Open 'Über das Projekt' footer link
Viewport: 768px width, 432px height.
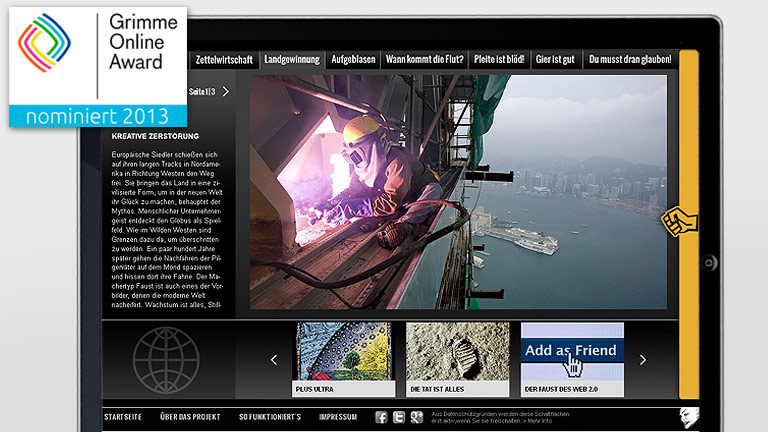[x=190, y=417]
